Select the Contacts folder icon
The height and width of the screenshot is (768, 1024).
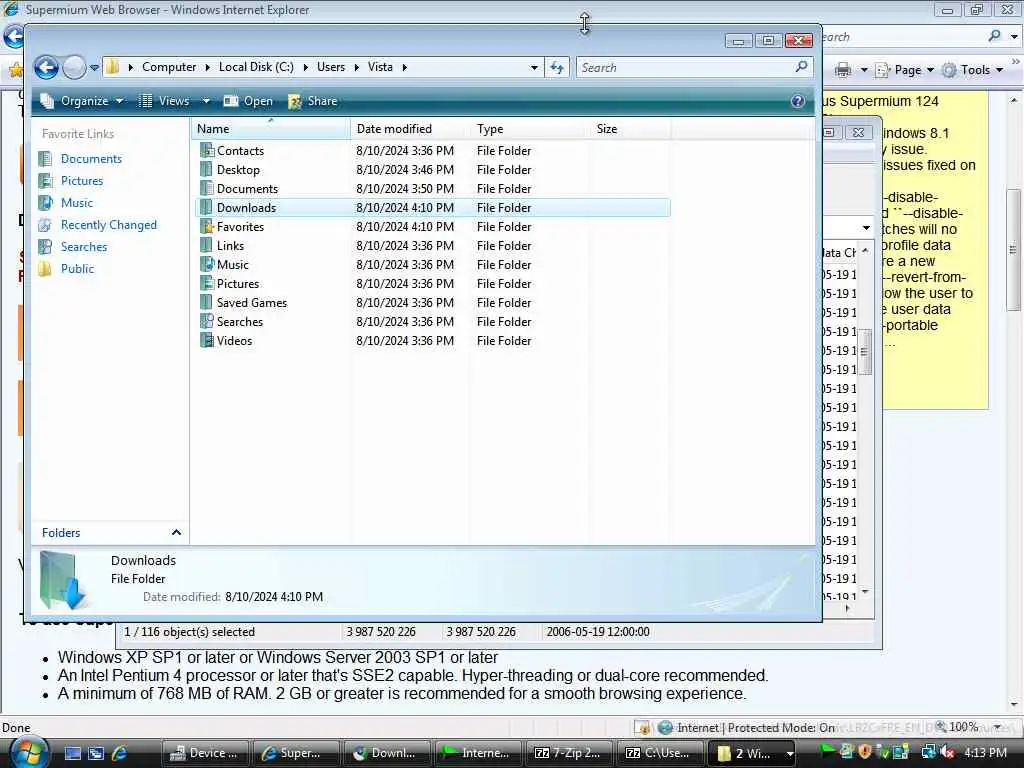[206, 151]
